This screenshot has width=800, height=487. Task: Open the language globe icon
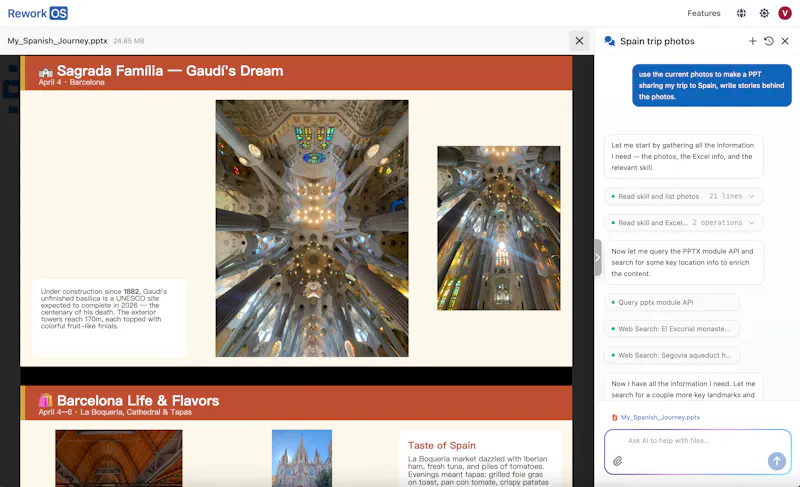point(741,13)
